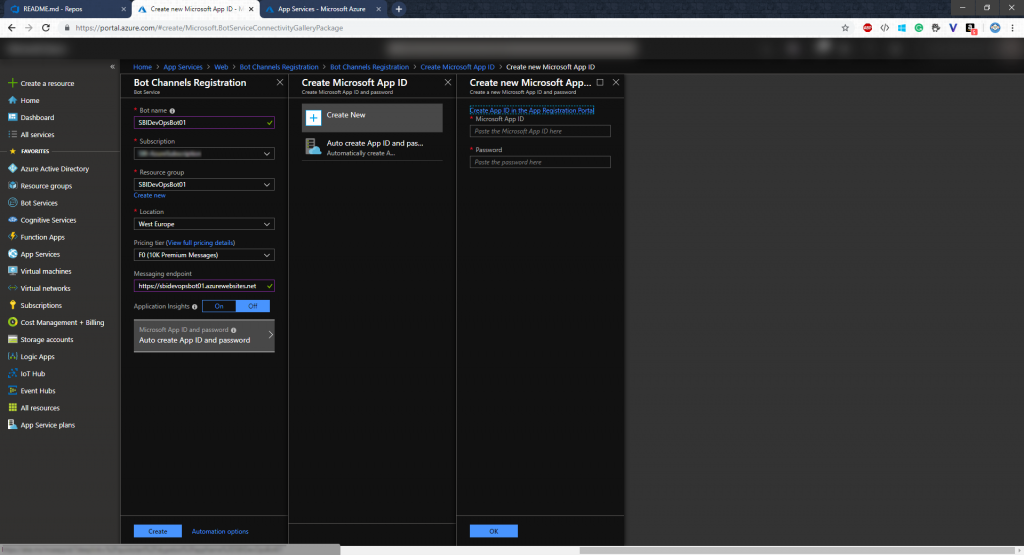Open Virtual machines icon
The image size is (1024, 555).
click(12, 270)
